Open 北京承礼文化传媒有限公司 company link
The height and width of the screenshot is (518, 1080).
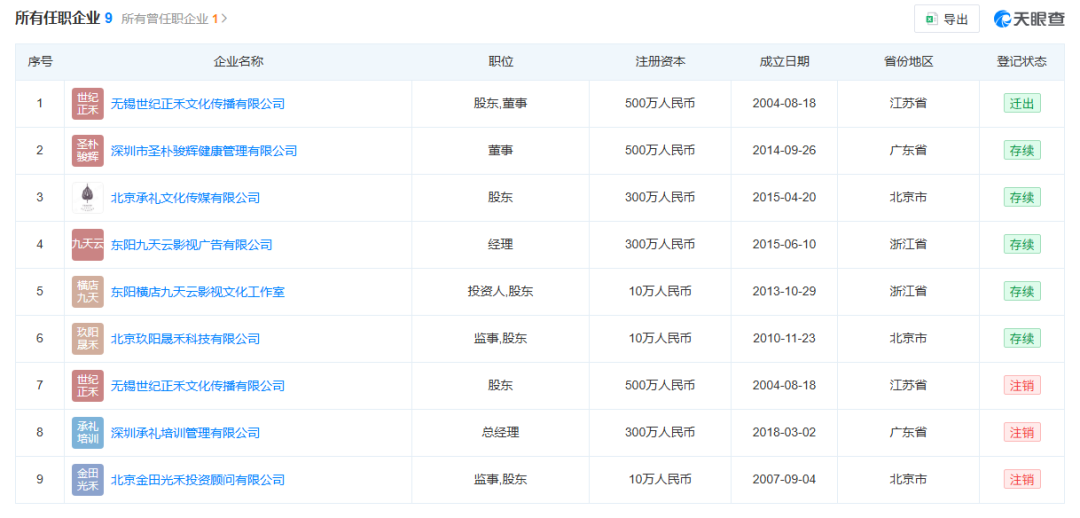[185, 198]
